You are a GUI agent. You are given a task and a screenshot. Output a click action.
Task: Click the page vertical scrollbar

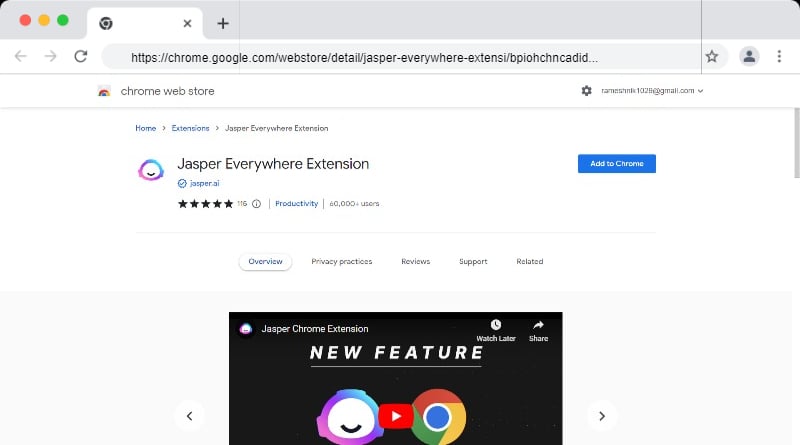coord(796,143)
